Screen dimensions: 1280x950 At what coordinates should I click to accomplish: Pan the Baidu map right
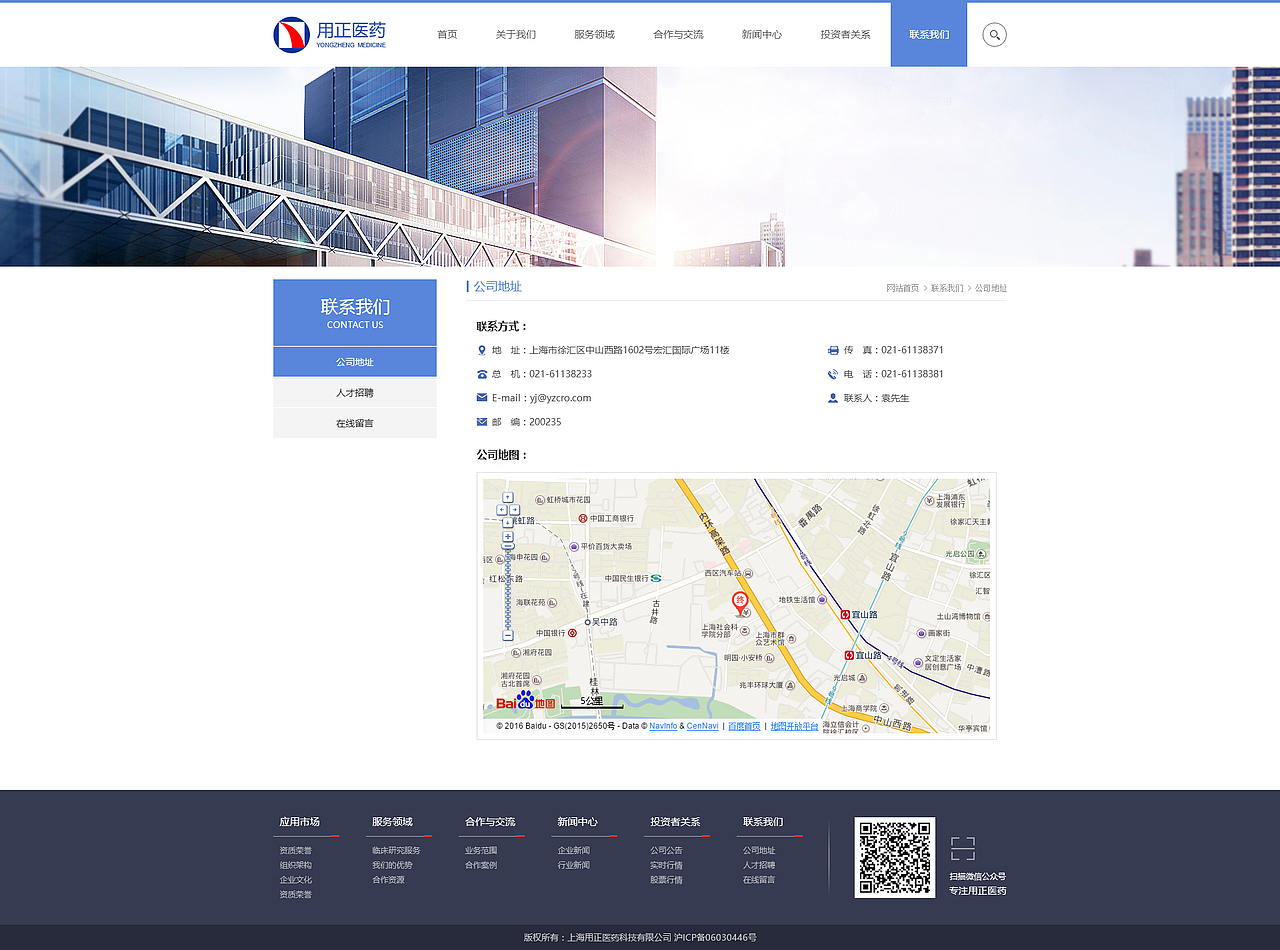pyautogui.click(x=514, y=509)
